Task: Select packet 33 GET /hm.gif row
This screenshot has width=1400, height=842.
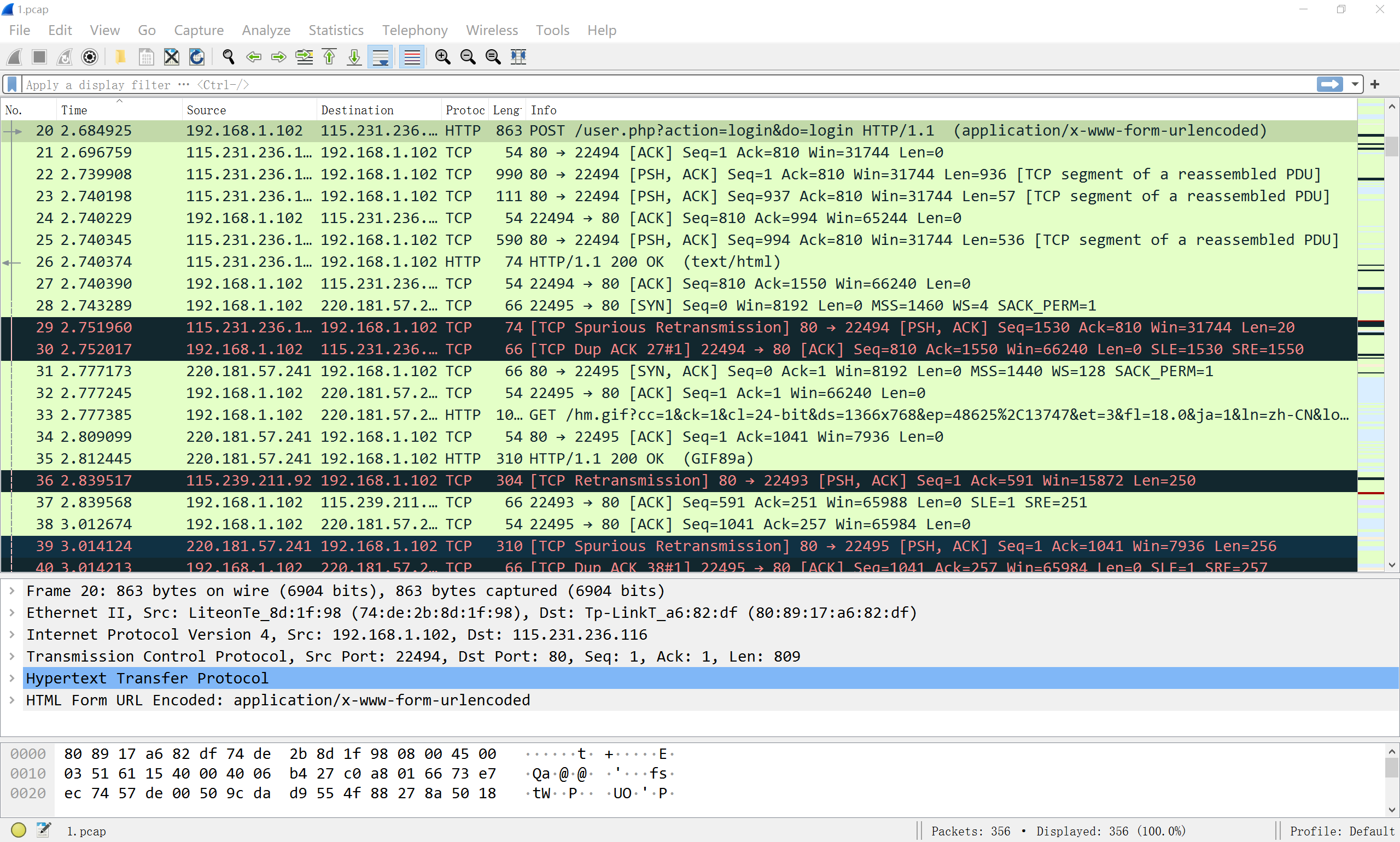Action: click(679, 415)
